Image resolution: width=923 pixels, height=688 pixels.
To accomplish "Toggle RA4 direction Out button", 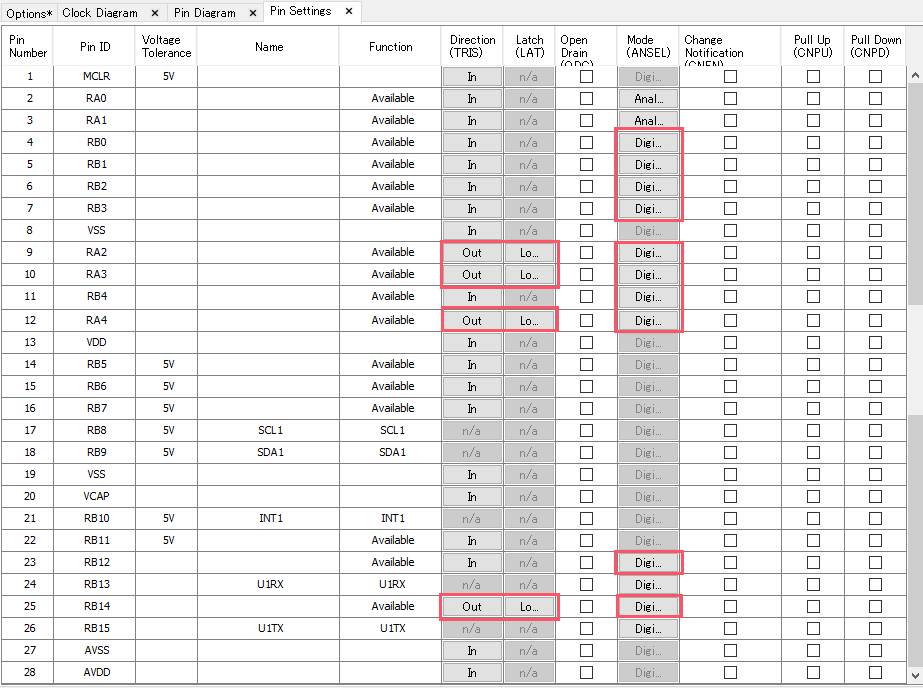I will pos(472,321).
